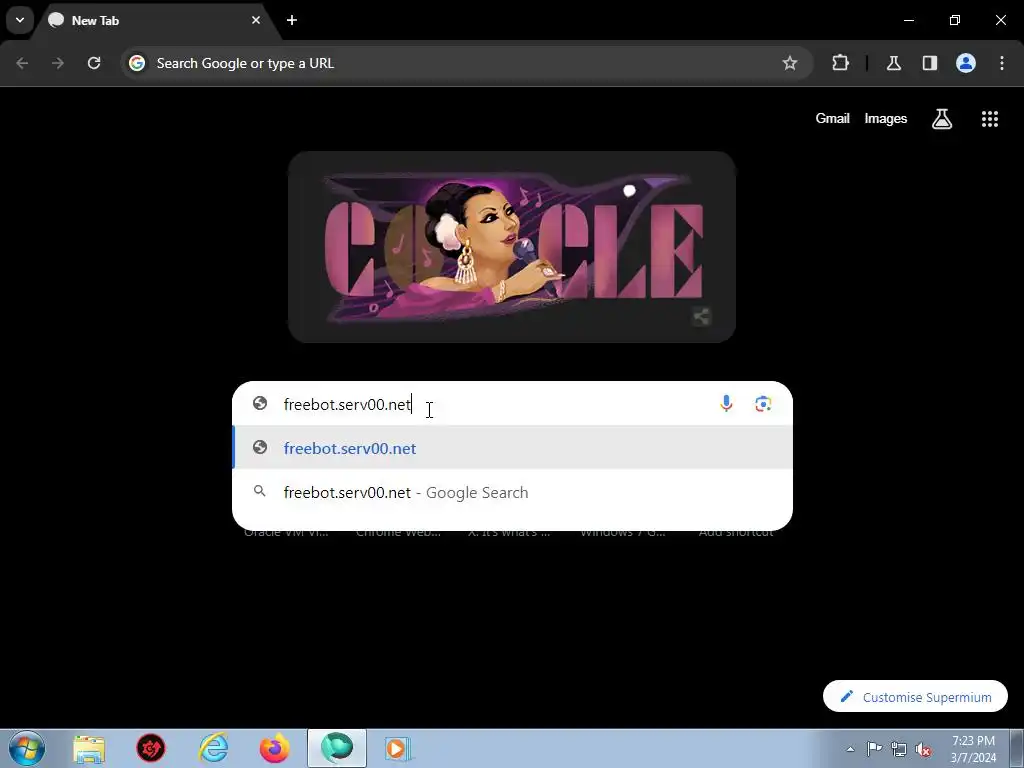The image size is (1024, 768).
Task: Click Show desktop strip
Action: [x=1017, y=748]
